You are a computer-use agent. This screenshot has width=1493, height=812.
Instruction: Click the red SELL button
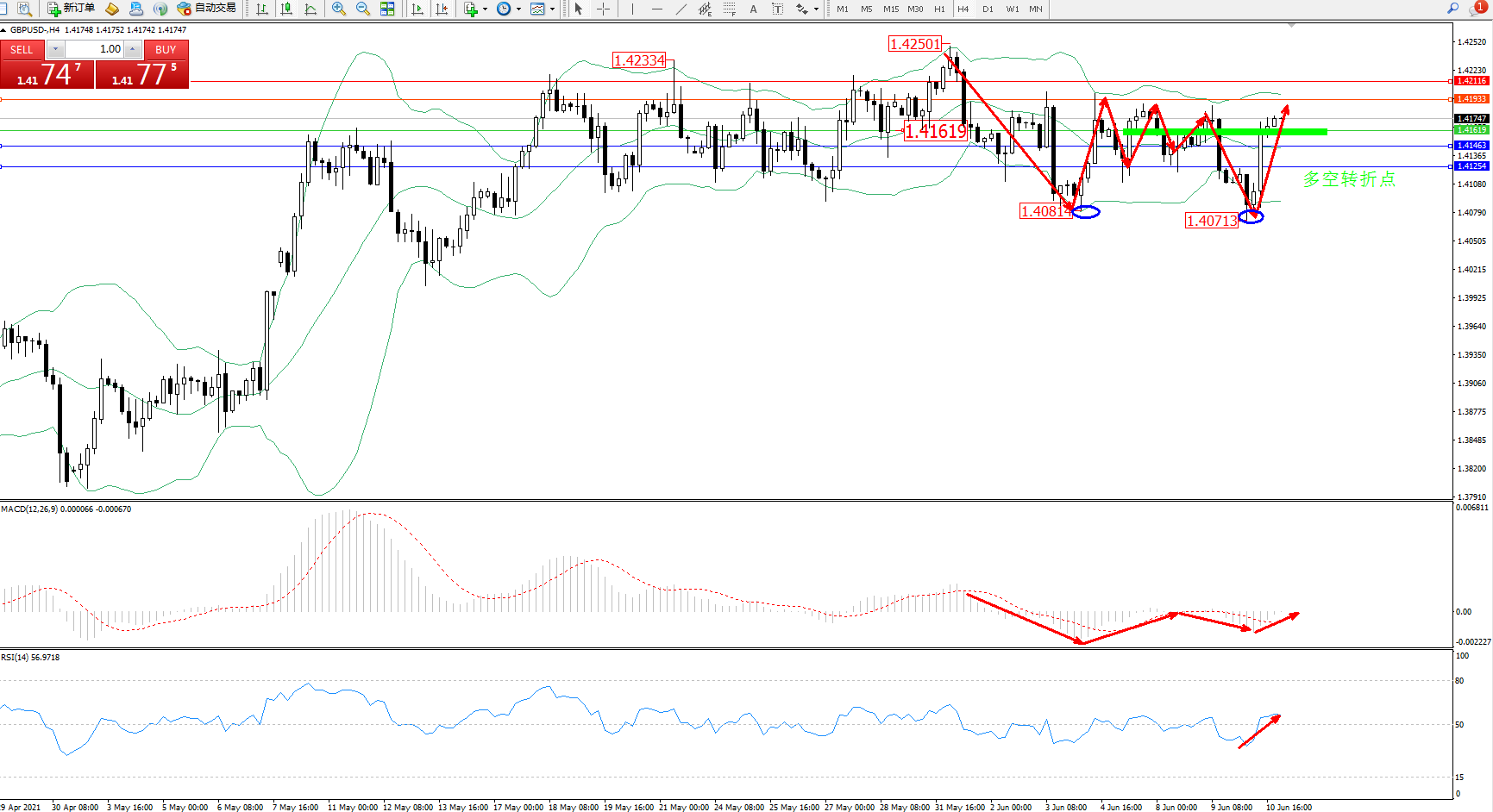click(x=22, y=49)
